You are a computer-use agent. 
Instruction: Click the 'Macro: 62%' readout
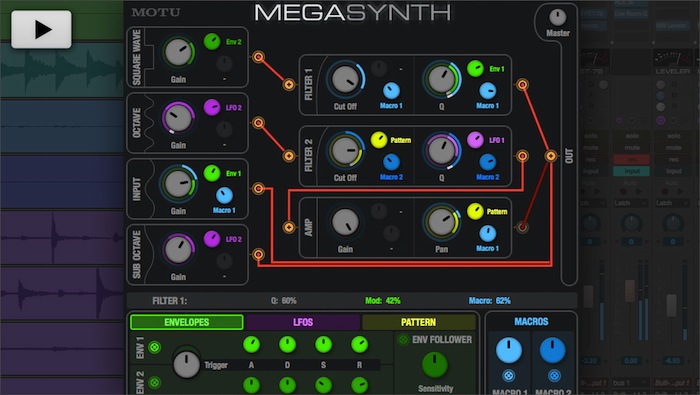coord(489,301)
